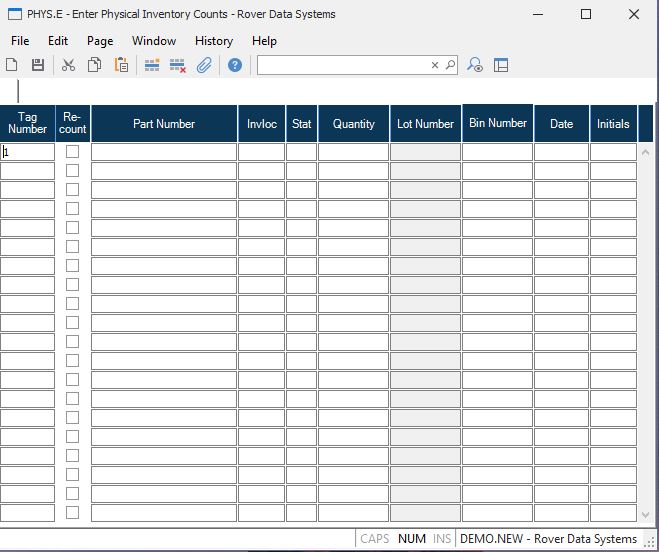
Task: Check the Re-count box in first row
Action: (x=72, y=152)
